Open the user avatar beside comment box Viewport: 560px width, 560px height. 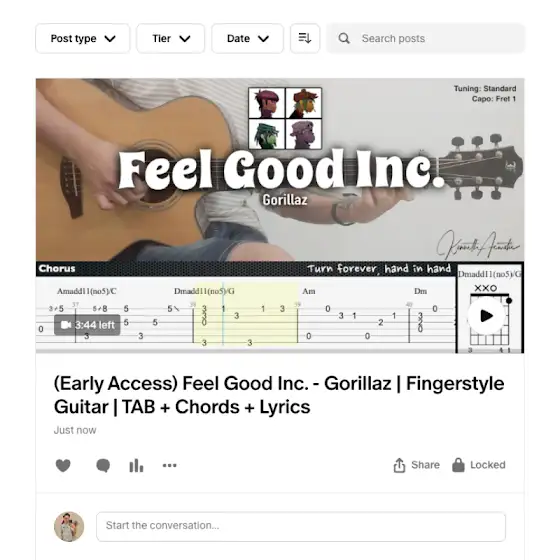[x=69, y=526]
